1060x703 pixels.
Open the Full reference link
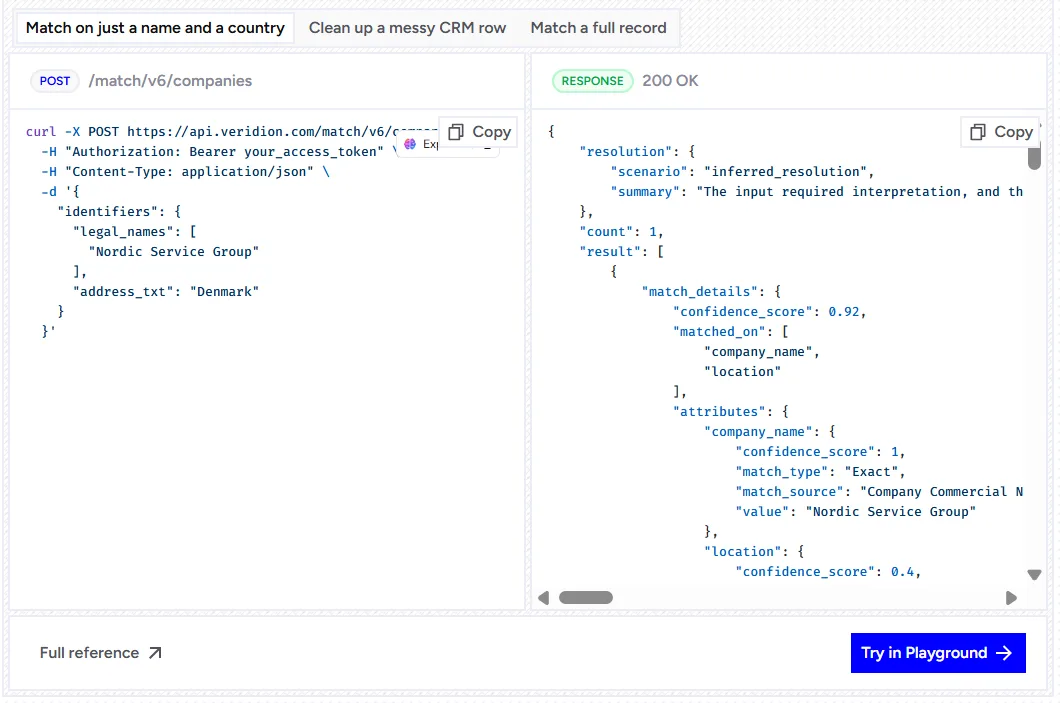[x=101, y=653]
